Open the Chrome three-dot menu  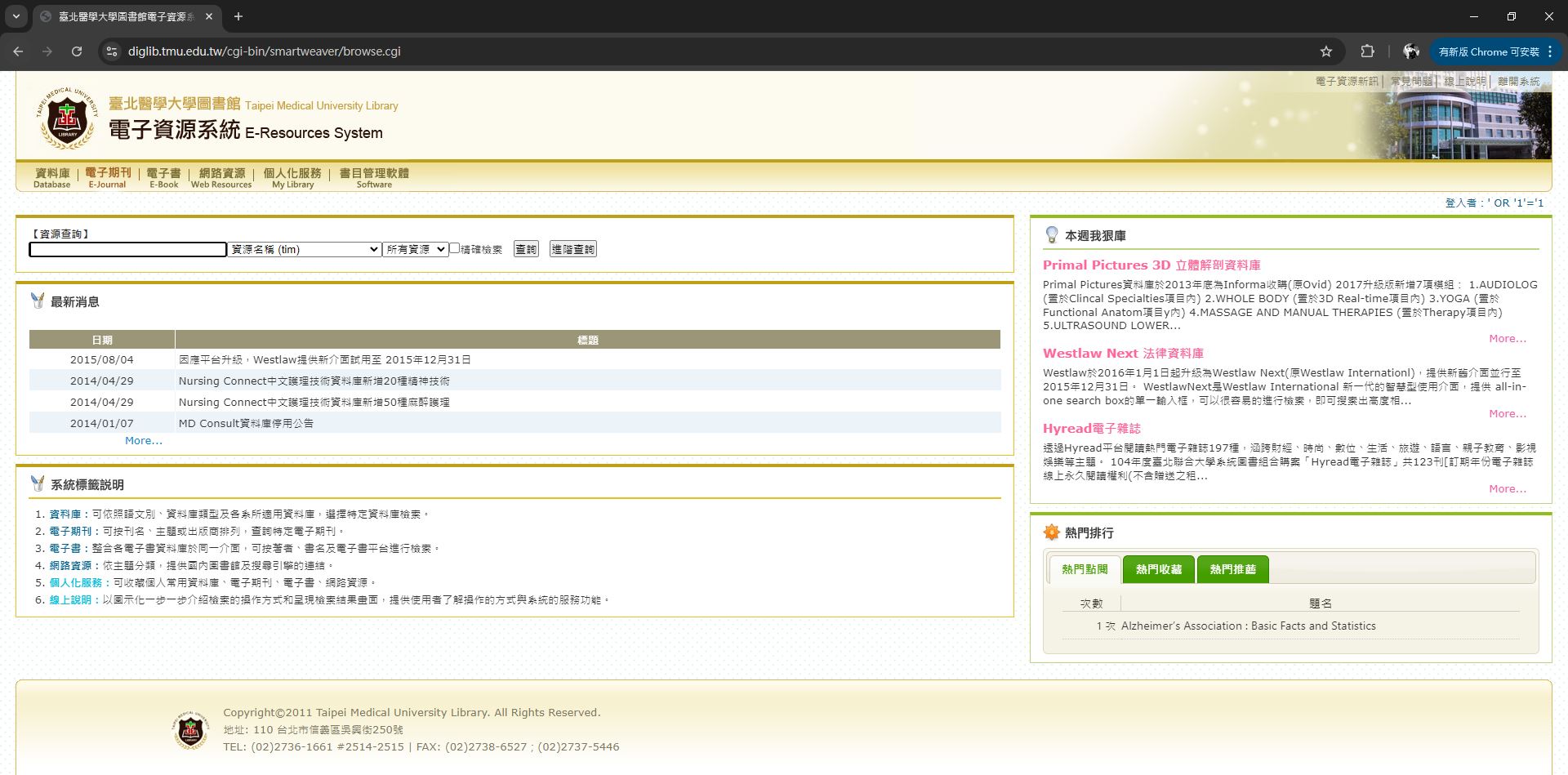[x=1550, y=51]
